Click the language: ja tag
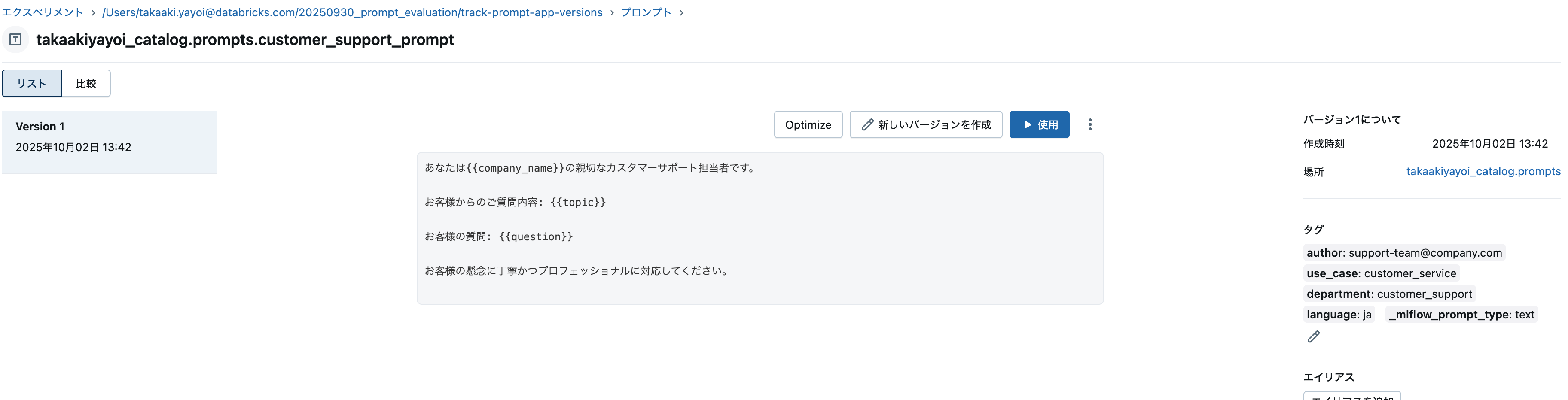Screen dimensions: 1568x400 (1339, 314)
